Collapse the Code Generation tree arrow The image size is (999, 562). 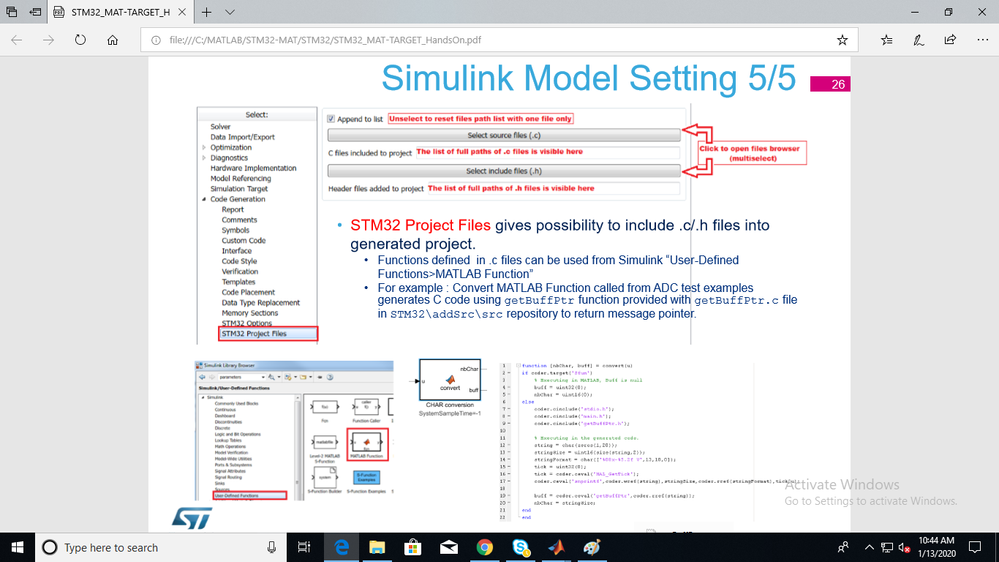204,199
